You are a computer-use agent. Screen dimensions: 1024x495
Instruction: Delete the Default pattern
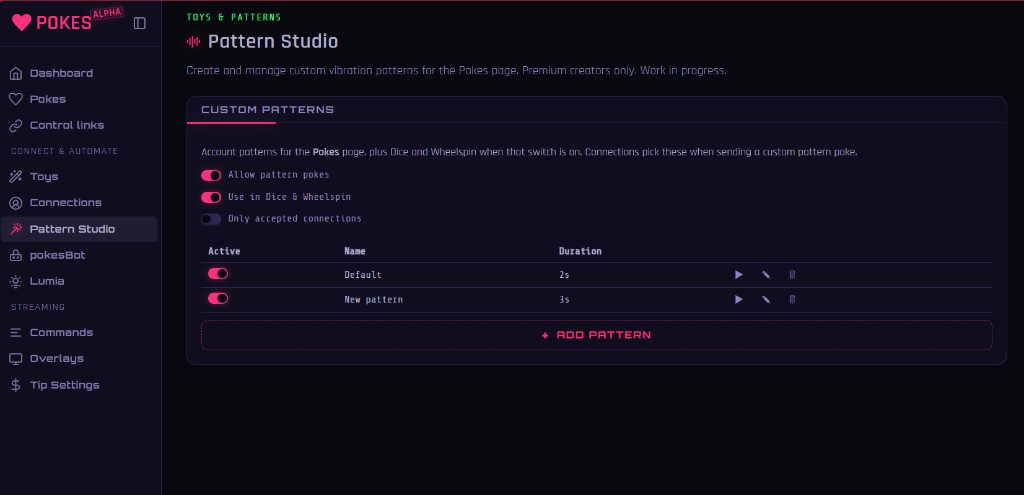click(x=792, y=275)
